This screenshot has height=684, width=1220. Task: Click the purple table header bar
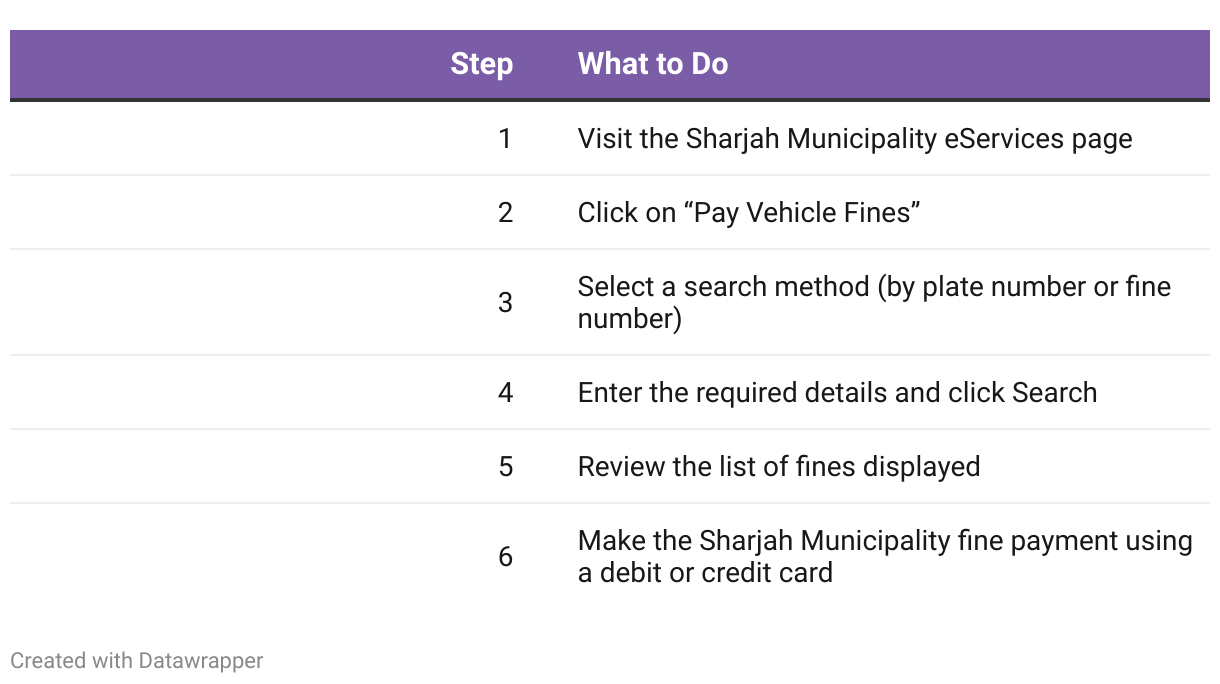(610, 65)
